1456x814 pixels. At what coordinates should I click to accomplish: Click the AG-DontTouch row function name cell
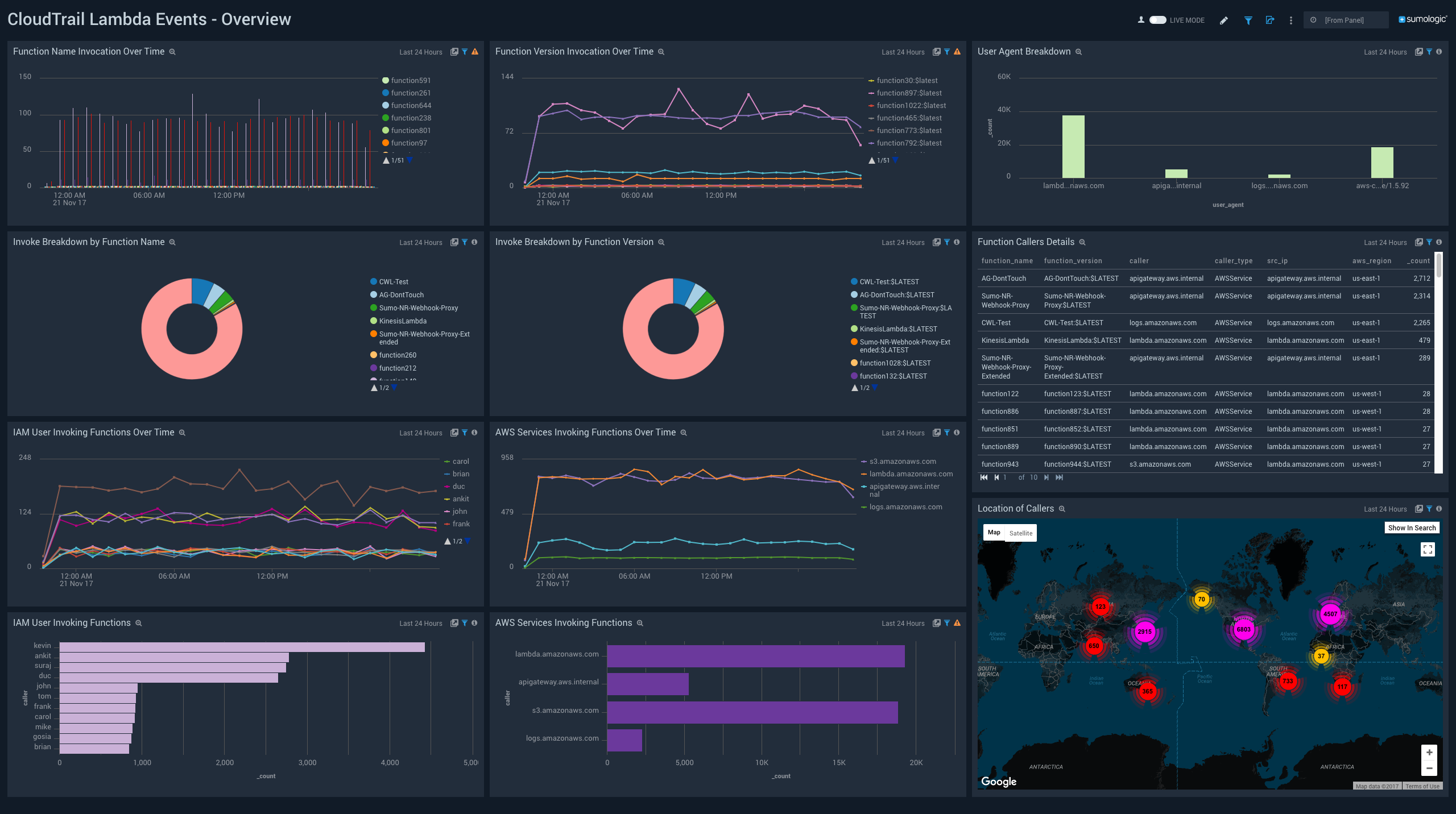click(1004, 279)
